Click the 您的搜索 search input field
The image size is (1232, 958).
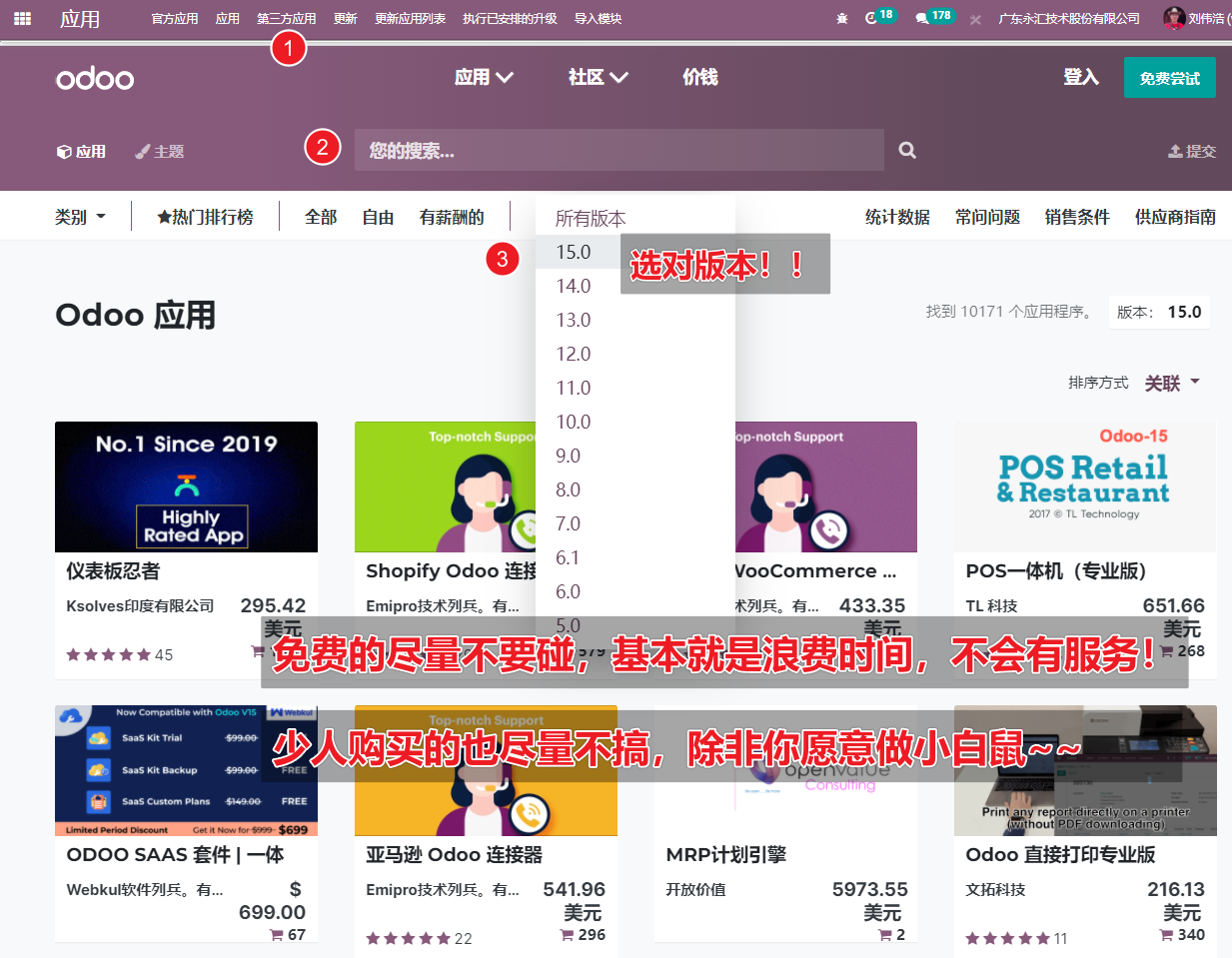point(618,150)
